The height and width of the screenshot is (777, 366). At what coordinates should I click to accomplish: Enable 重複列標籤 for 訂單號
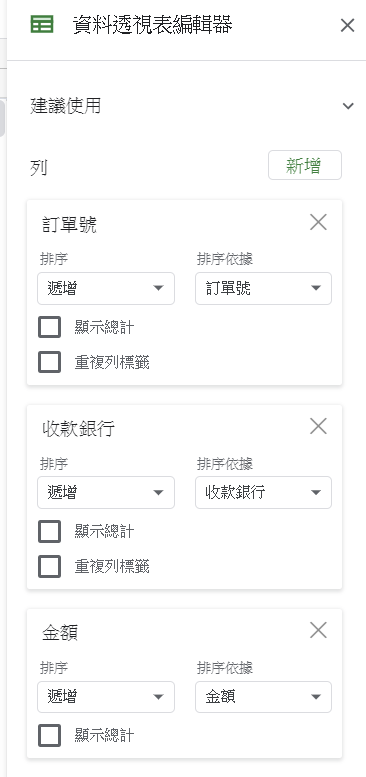(x=50, y=362)
